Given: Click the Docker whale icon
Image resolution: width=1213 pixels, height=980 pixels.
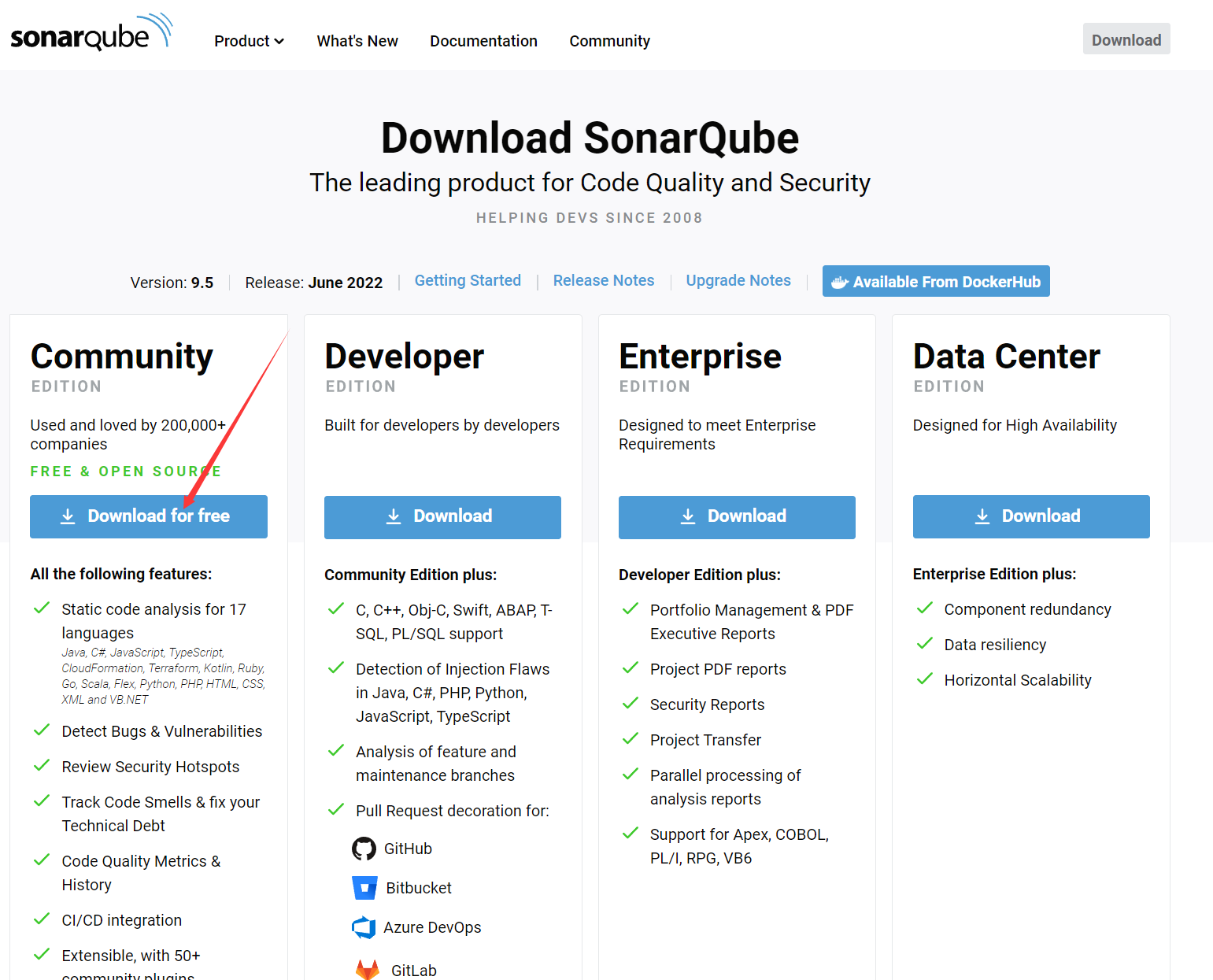Looking at the screenshot, I should coord(840,282).
